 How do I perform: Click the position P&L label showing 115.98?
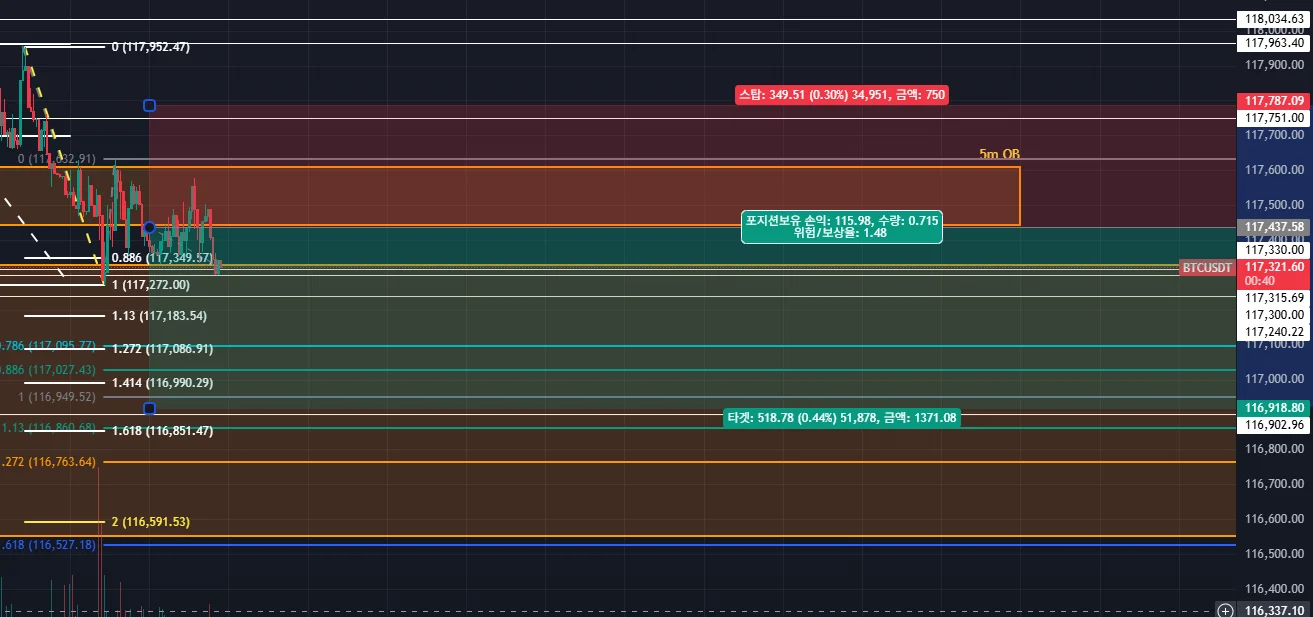point(842,226)
